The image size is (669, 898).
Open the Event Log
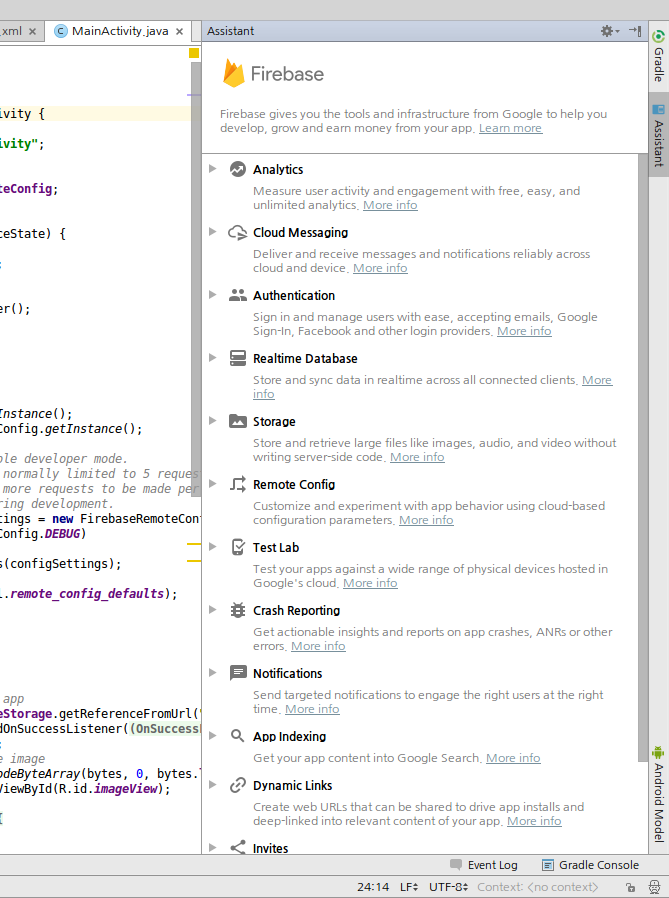click(484, 865)
